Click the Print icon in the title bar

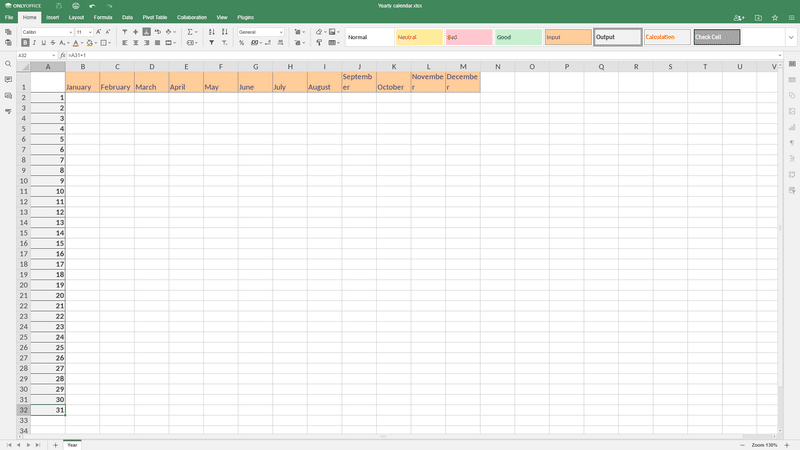click(76, 6)
